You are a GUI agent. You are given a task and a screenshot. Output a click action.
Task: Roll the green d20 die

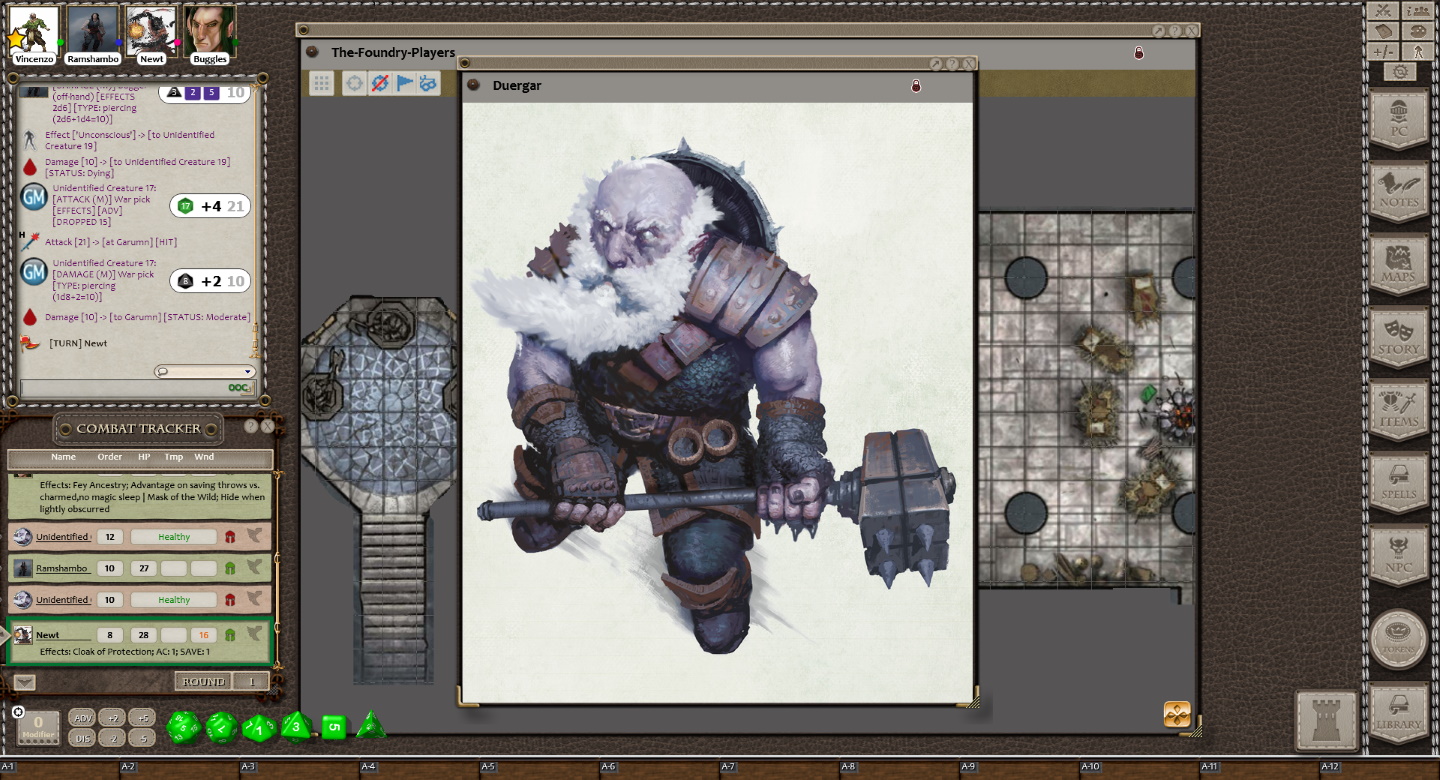184,727
